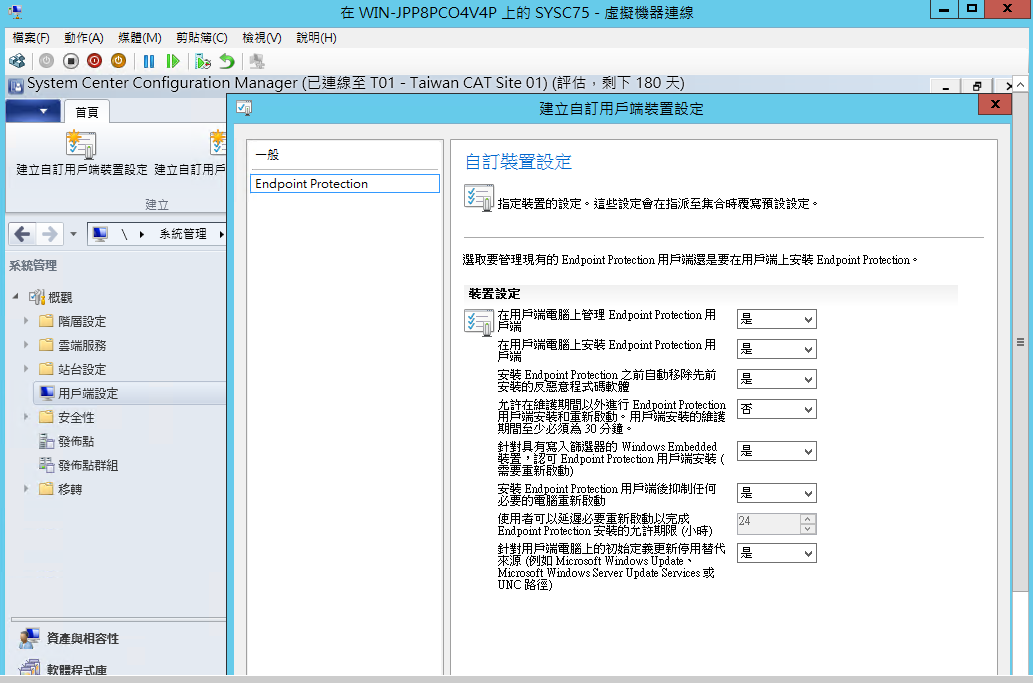Open the blue application menu dropdown
Viewport: 1033px width, 683px height.
(x=33, y=111)
